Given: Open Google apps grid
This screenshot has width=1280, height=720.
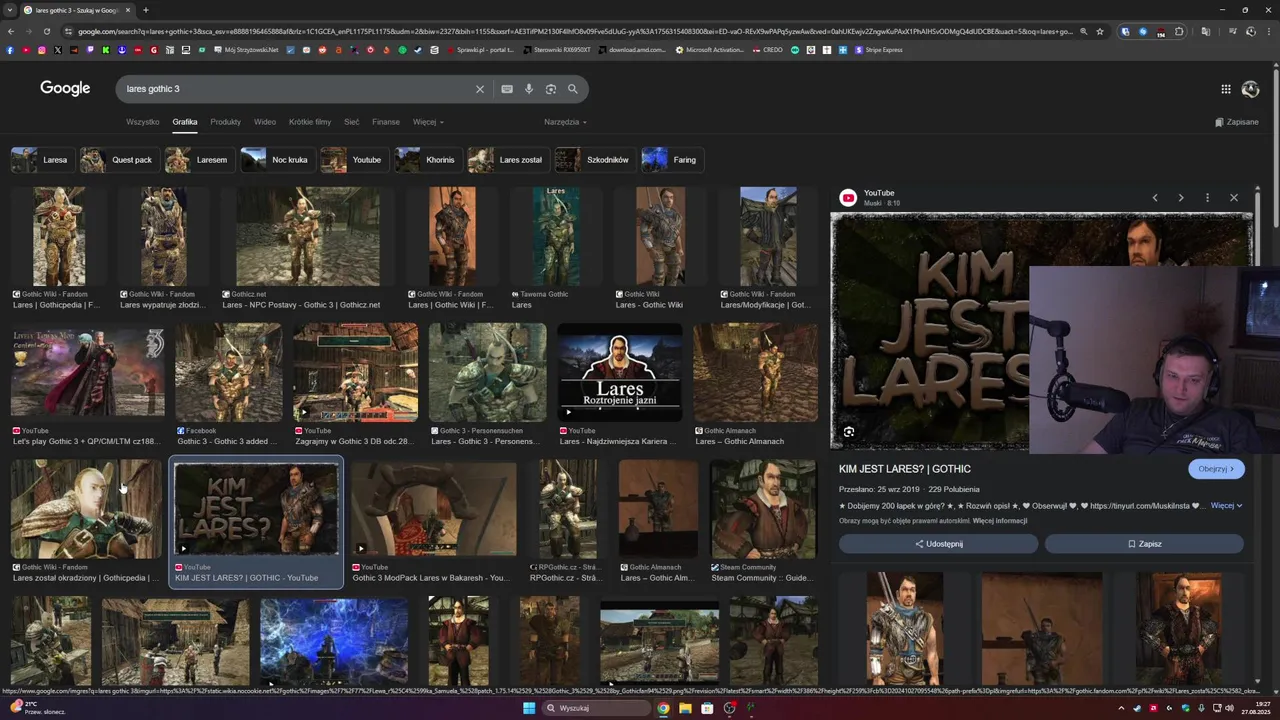Looking at the screenshot, I should pyautogui.click(x=1226, y=89).
